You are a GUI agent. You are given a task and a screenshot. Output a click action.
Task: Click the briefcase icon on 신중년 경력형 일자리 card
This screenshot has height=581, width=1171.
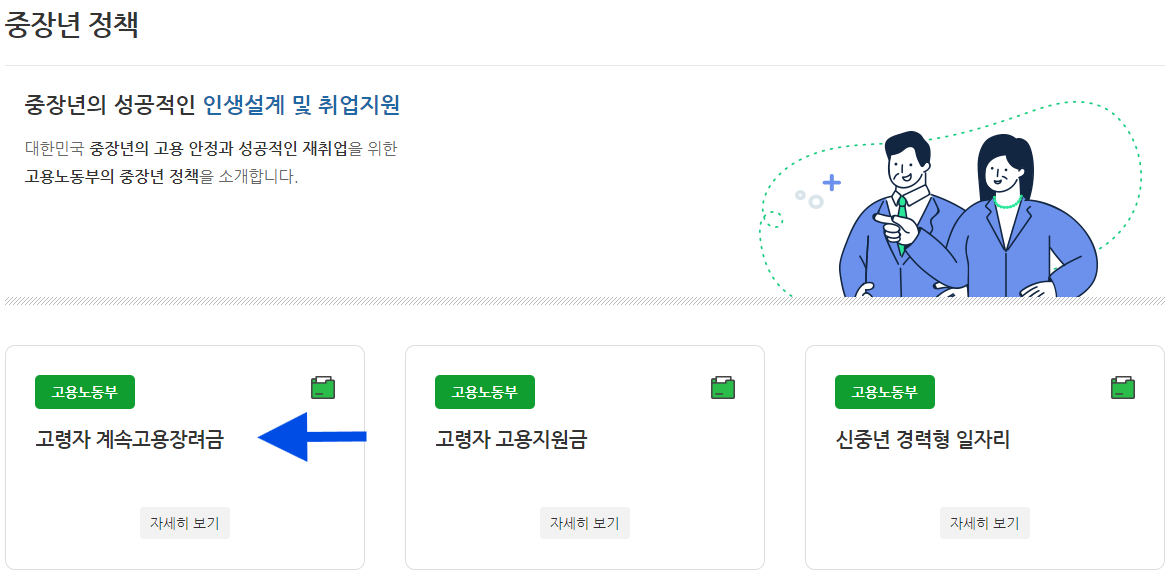click(1123, 387)
